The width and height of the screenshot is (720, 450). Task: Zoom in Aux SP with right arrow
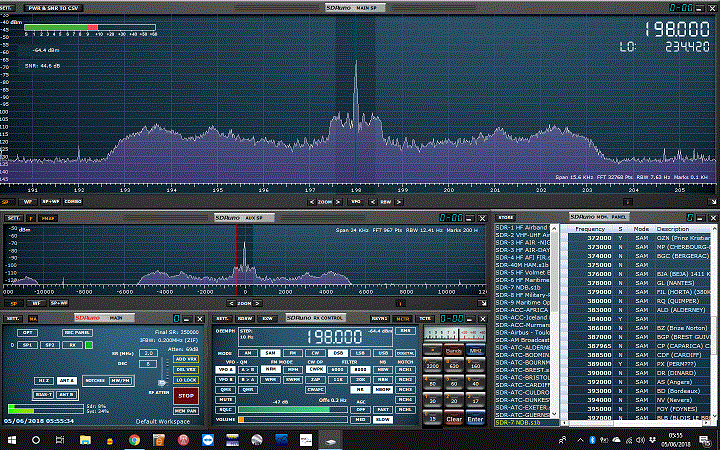258,303
